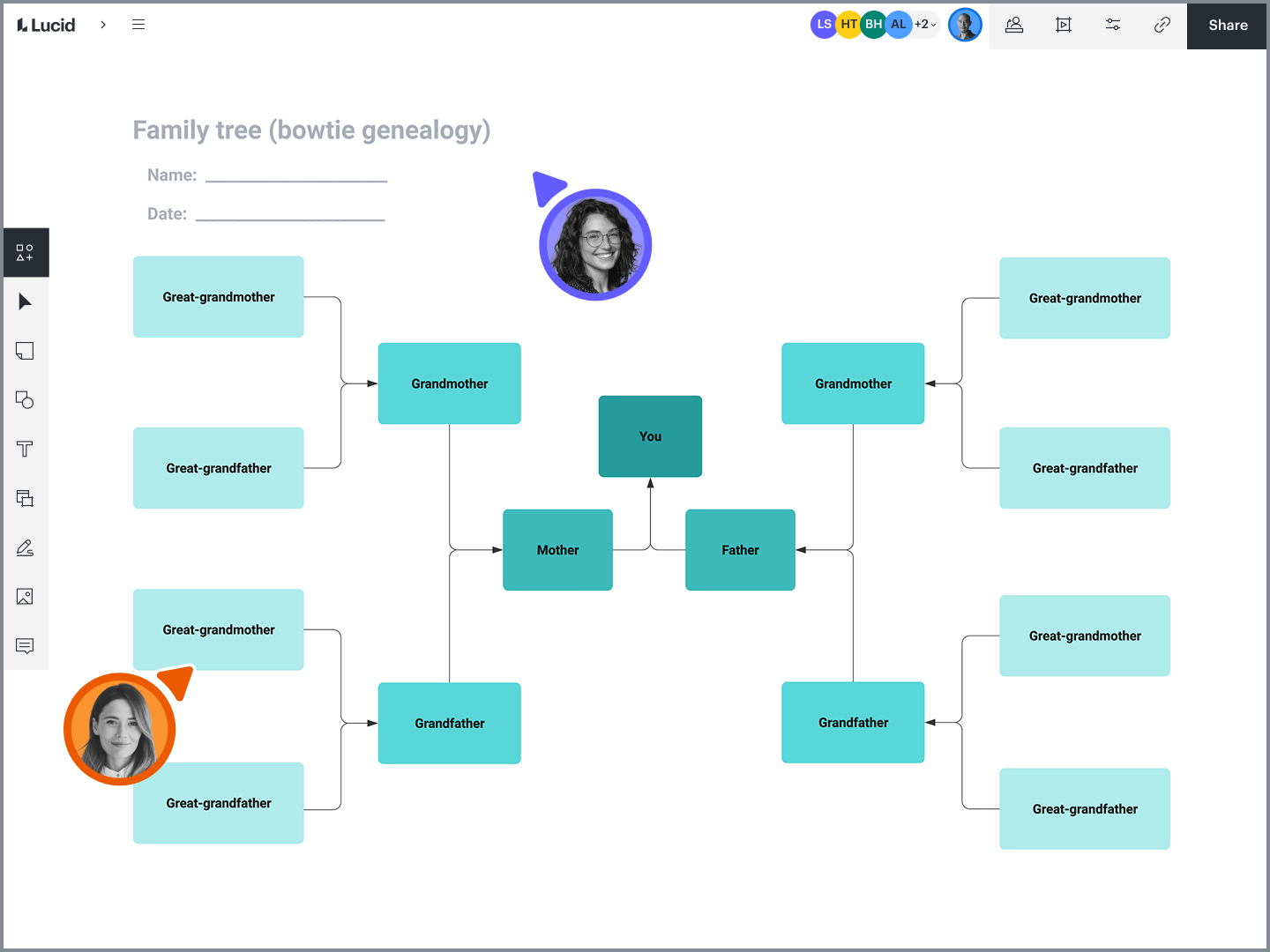Click the LS collaborator avatar
The height and width of the screenshot is (952, 1270).
pyautogui.click(x=823, y=25)
